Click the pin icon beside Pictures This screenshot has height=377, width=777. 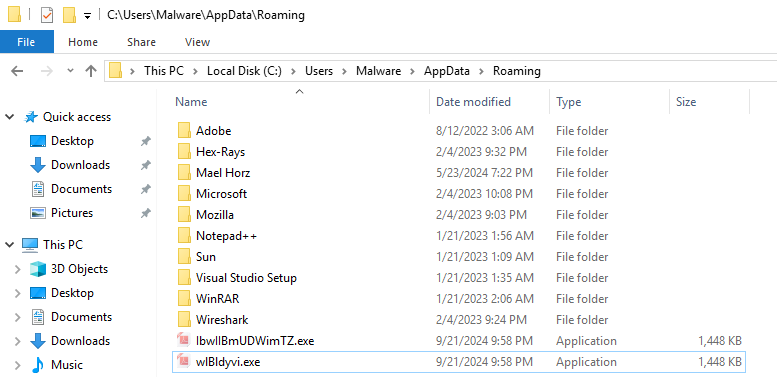145,213
